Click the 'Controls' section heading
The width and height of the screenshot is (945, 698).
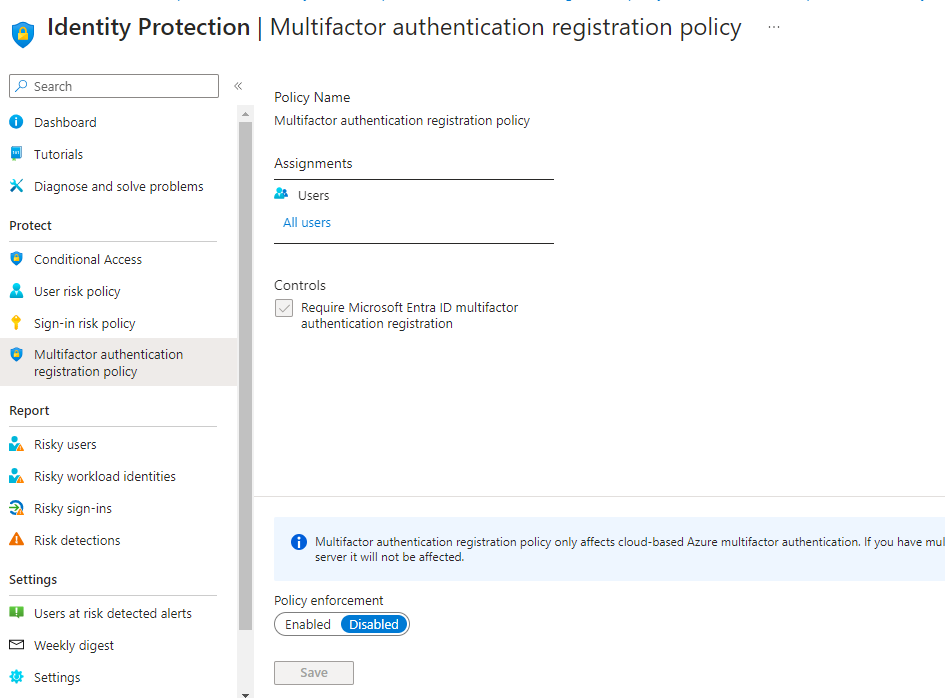300,285
